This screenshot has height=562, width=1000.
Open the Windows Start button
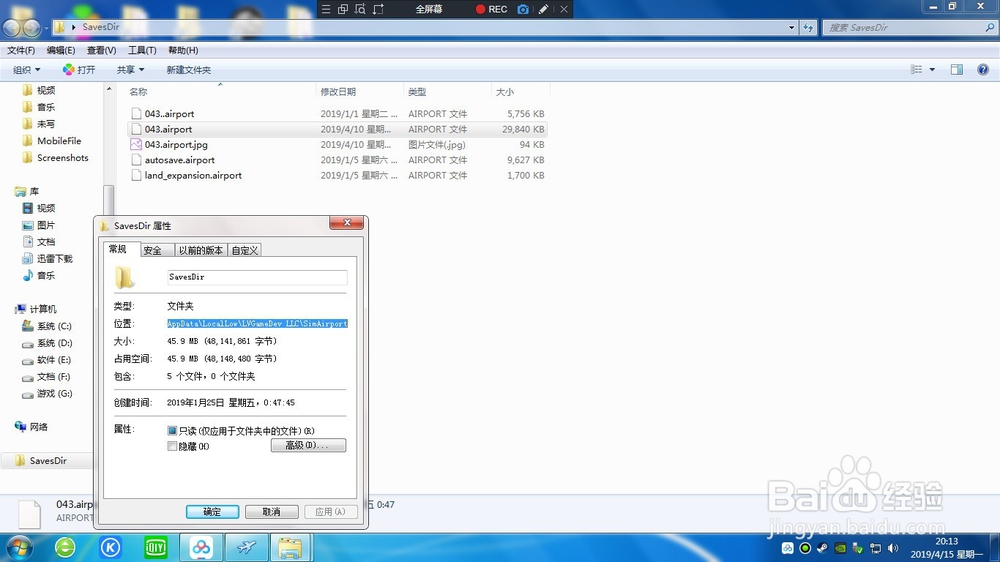tap(19, 547)
